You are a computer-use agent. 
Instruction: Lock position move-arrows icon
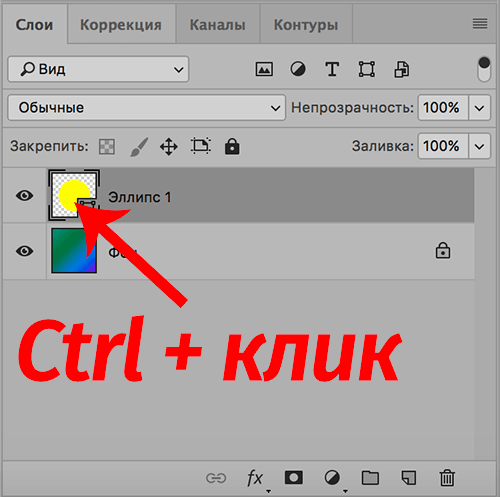click(x=169, y=147)
